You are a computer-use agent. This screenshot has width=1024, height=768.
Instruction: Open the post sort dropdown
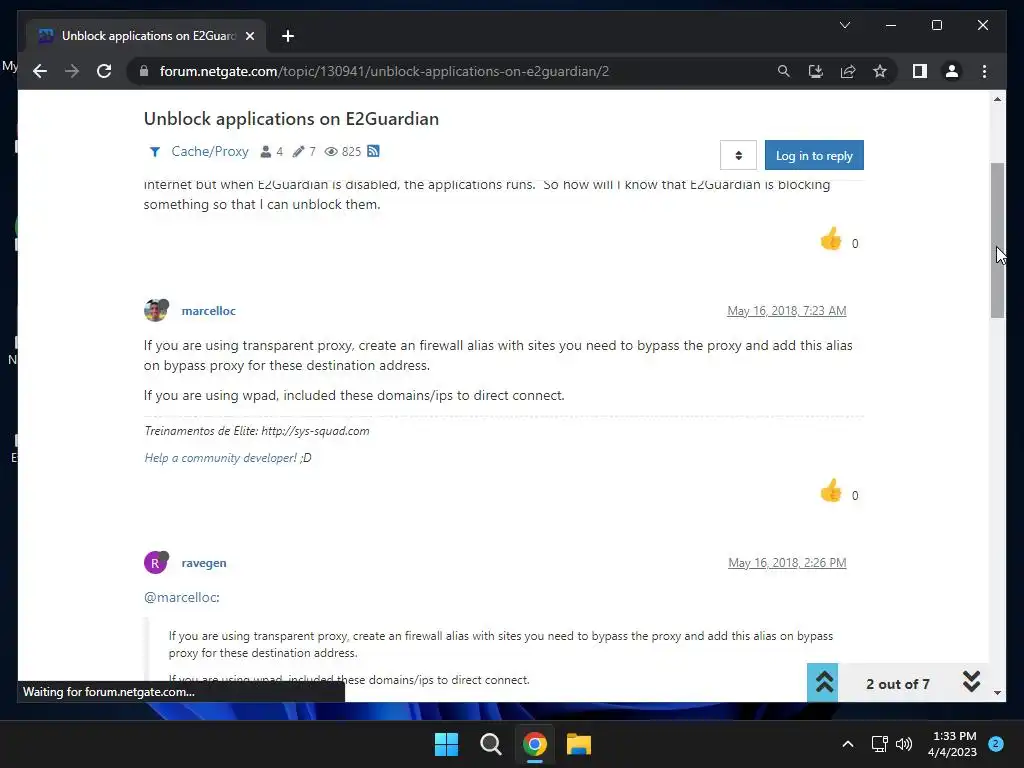[x=738, y=155]
